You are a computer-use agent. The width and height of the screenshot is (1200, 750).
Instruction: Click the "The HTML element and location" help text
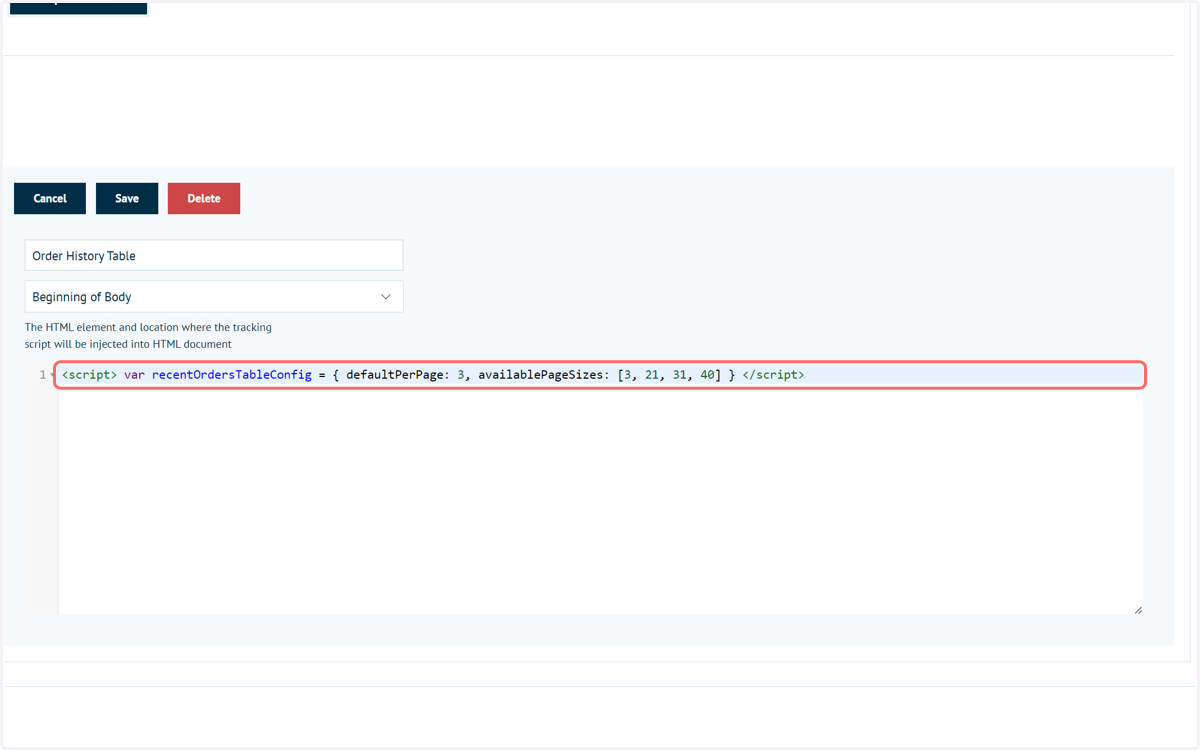[148, 336]
